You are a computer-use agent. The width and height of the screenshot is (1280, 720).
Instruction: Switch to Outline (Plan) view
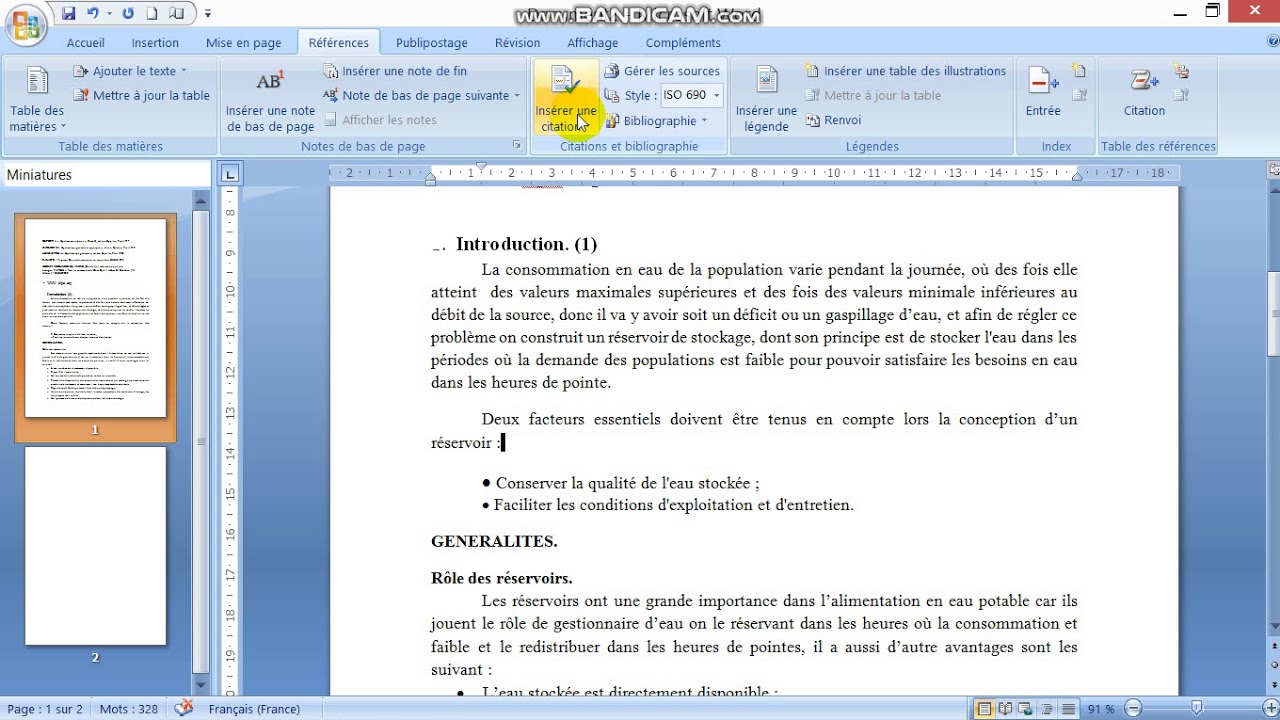[1045, 709]
